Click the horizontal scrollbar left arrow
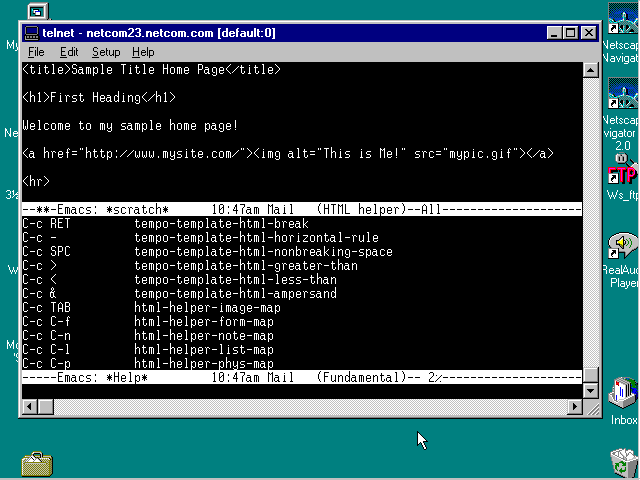The height and width of the screenshot is (480, 640). [x=30, y=407]
